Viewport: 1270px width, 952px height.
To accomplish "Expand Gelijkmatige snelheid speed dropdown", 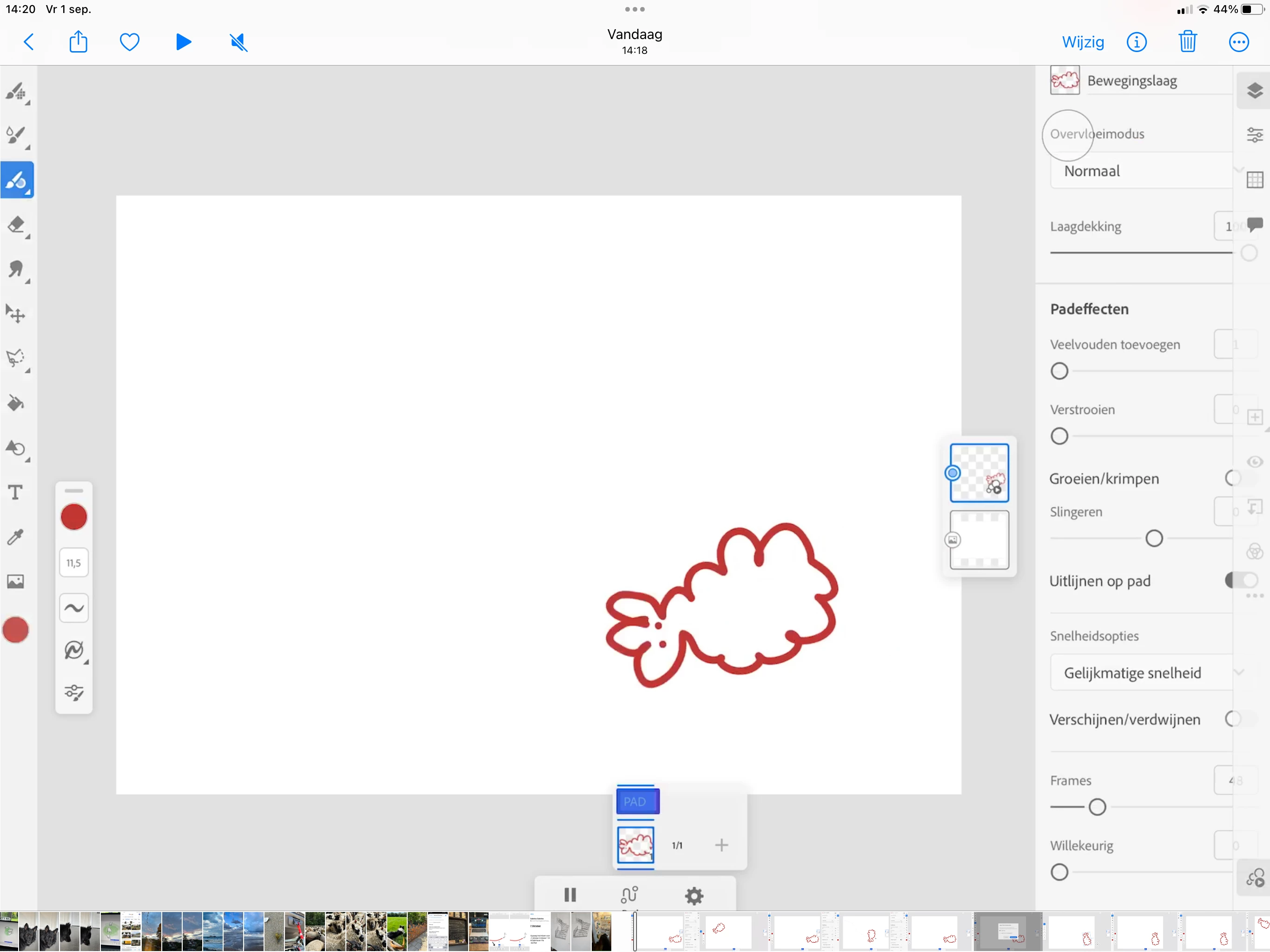I will 1143,672.
